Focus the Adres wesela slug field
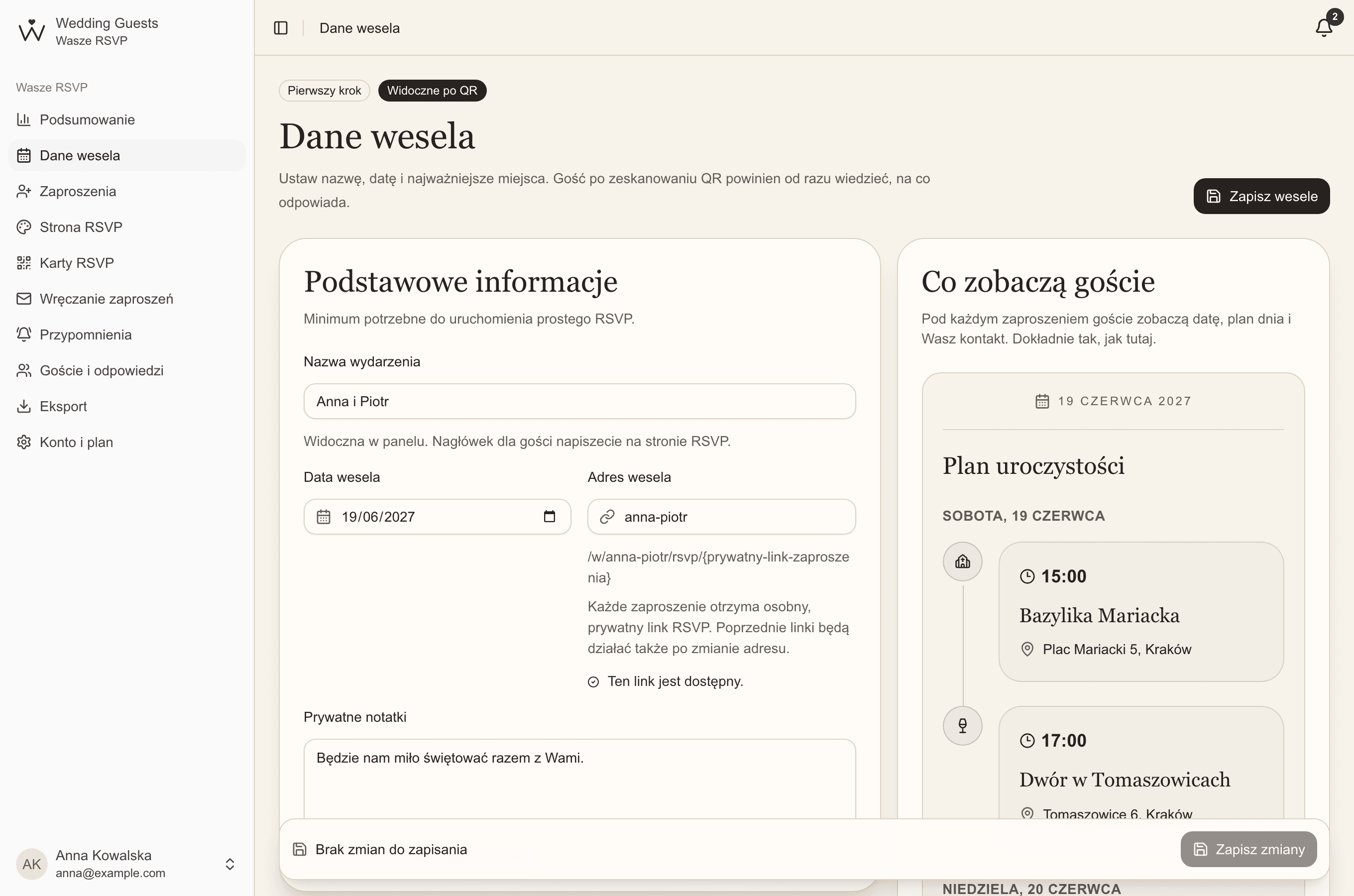Screen dimensions: 1354x896 (x=721, y=517)
